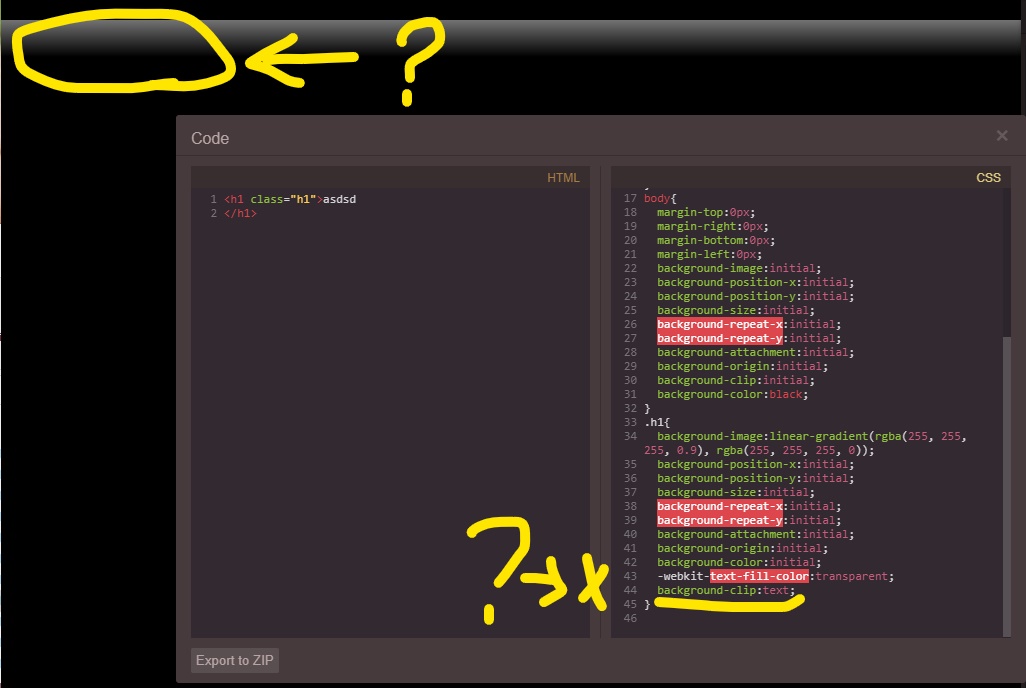Screen dimensions: 1026x688
Task: Click background-origin:initial on line 29
Action: click(x=742, y=366)
